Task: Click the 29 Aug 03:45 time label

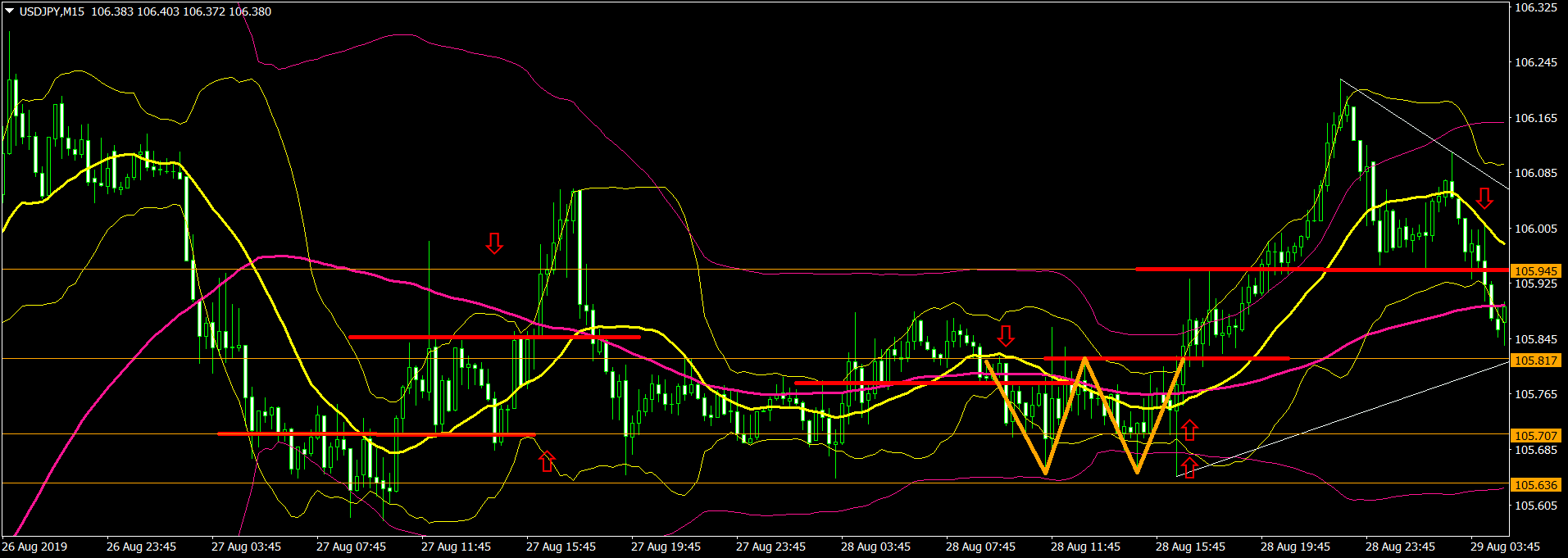Action: [1505, 547]
